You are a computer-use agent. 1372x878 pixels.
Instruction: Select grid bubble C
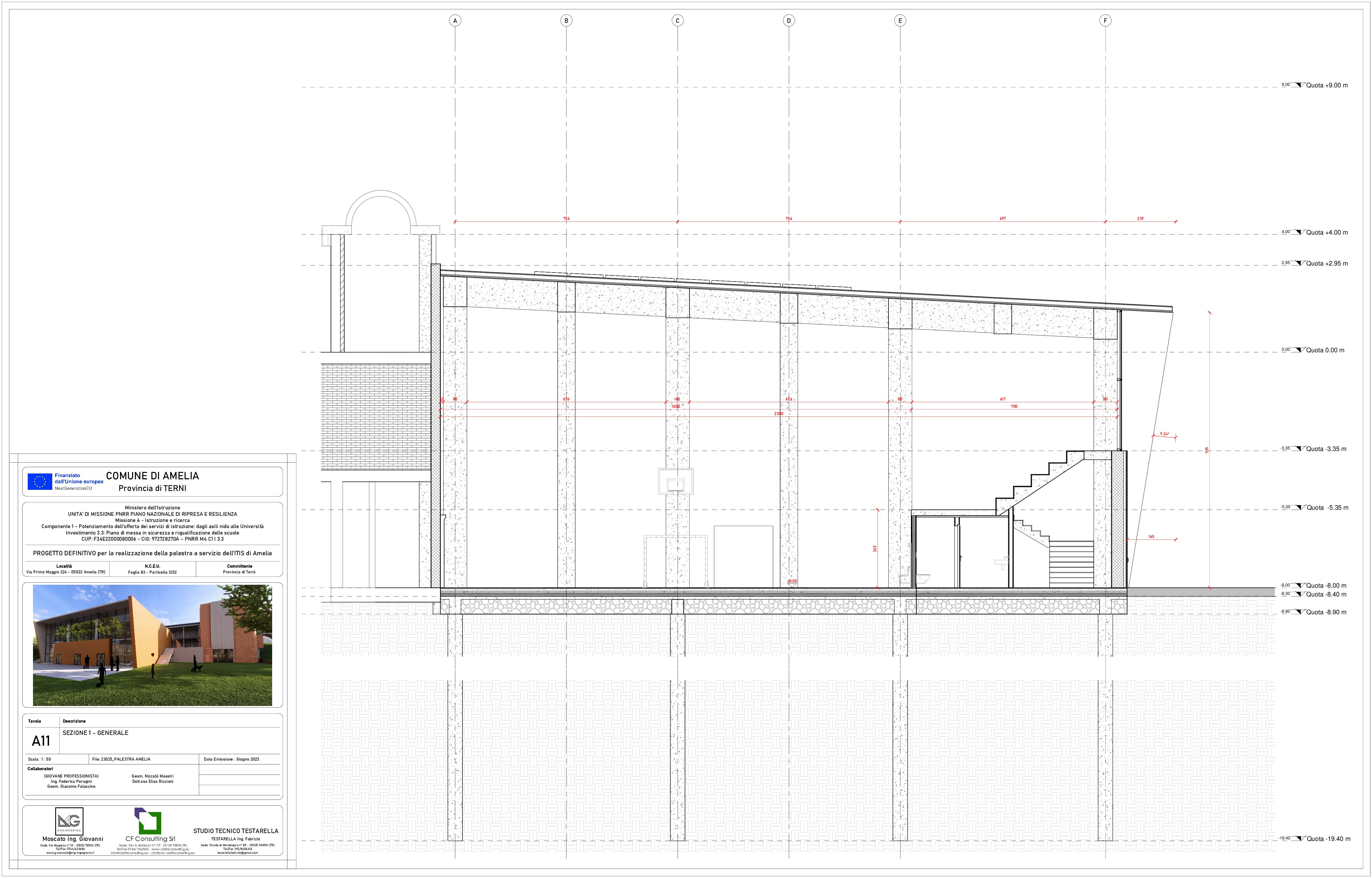pos(677,20)
